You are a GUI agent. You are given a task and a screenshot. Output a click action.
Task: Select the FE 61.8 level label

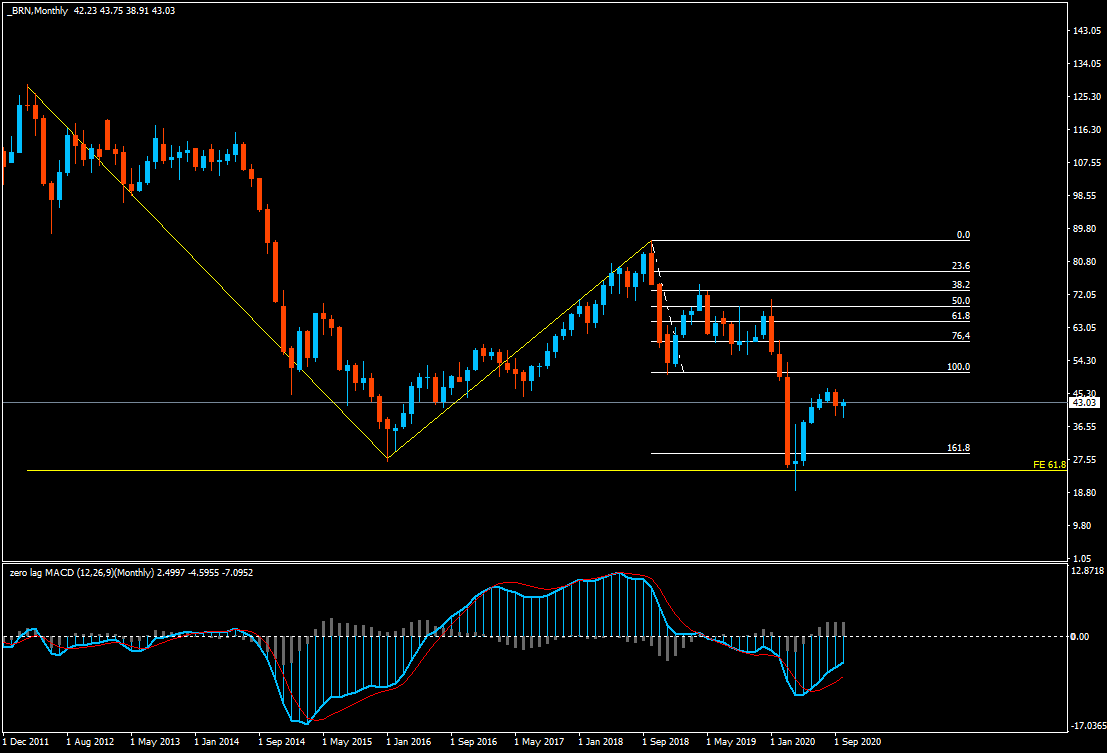[1049, 464]
